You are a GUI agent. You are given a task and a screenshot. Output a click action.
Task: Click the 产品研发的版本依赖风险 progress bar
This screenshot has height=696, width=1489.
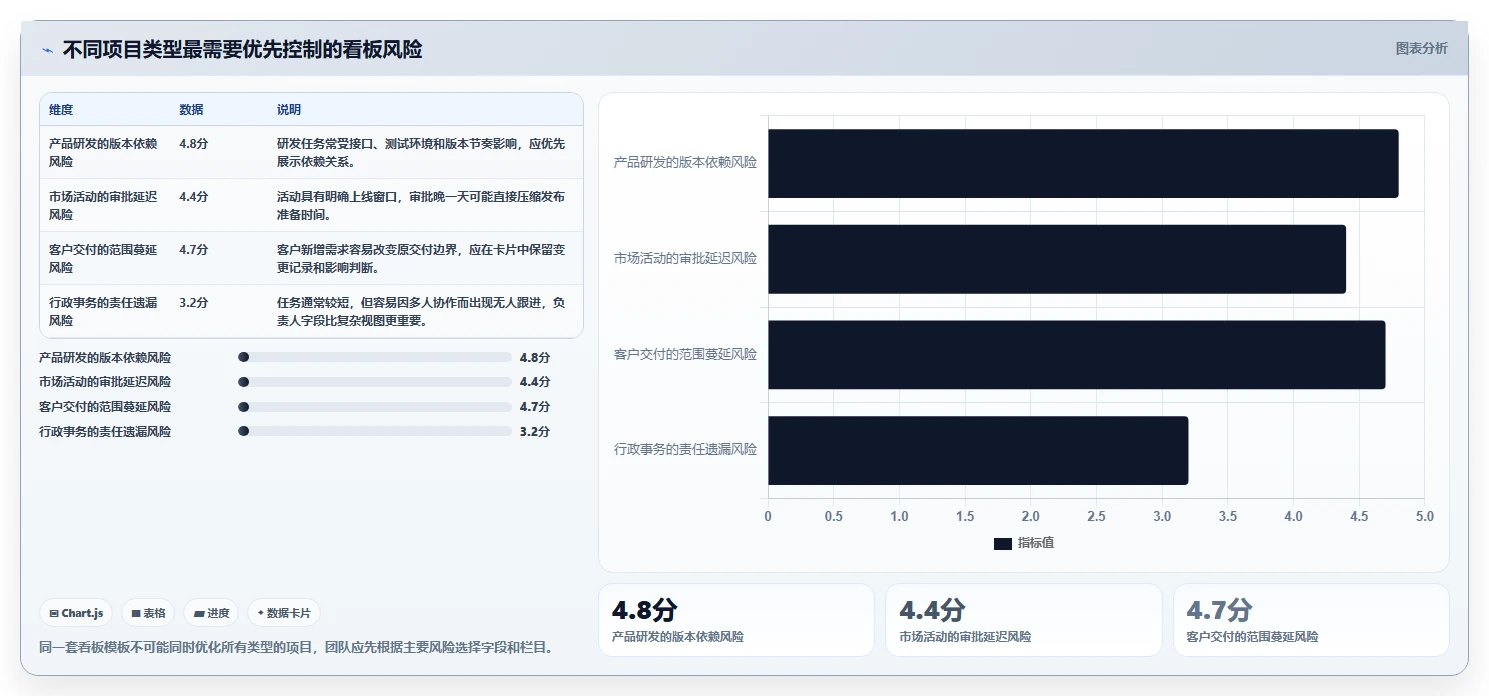click(x=375, y=357)
